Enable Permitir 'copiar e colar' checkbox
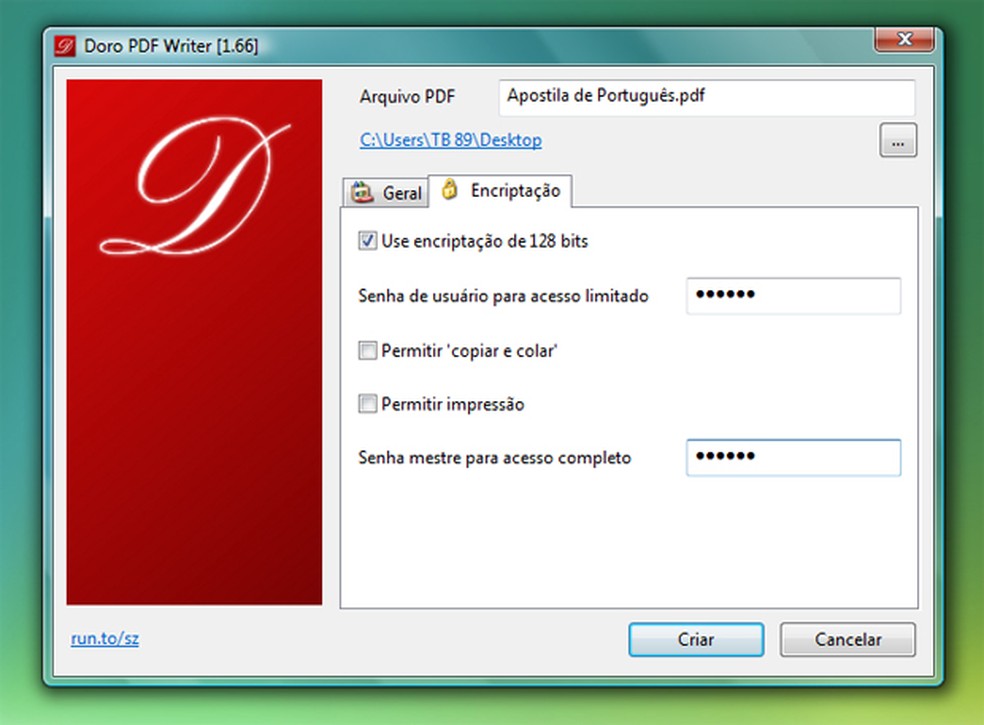The image size is (984, 725). pyautogui.click(x=367, y=350)
